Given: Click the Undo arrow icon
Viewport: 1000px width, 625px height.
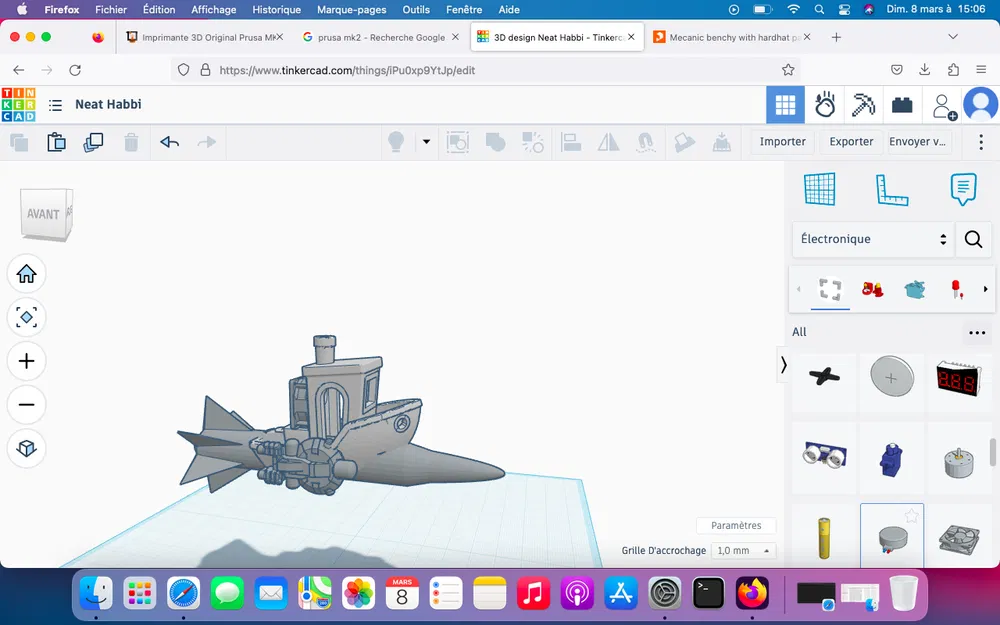Looking at the screenshot, I should 170,142.
